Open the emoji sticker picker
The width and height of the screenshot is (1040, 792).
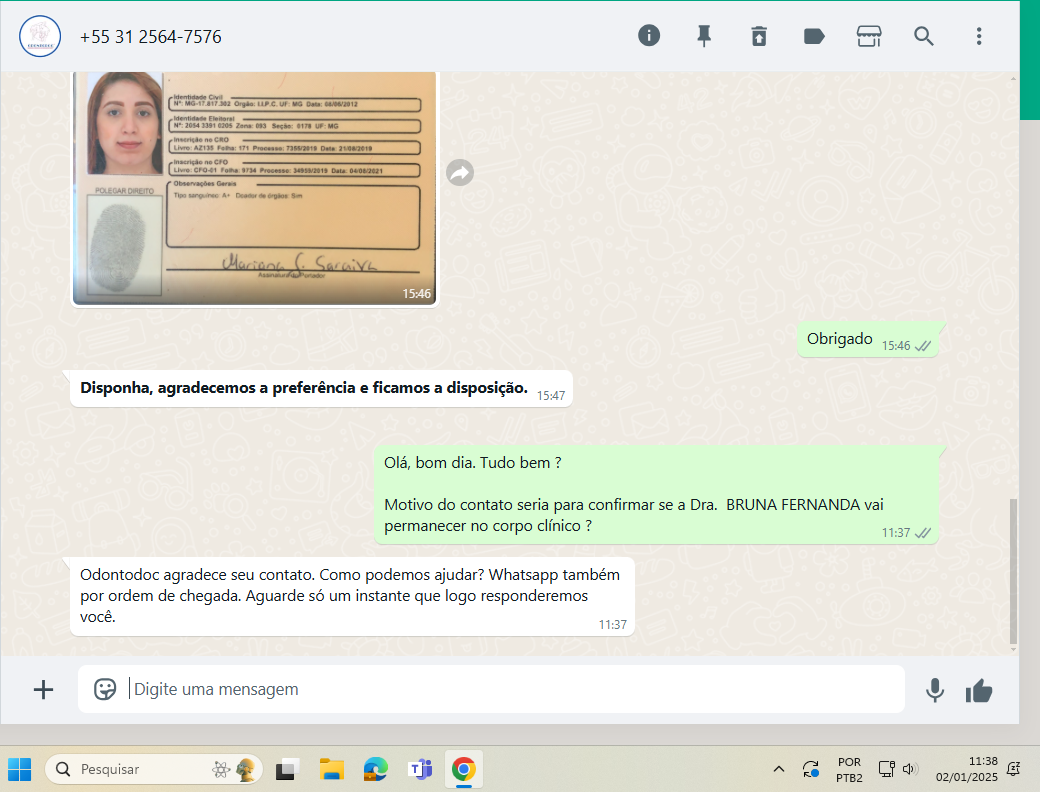pyautogui.click(x=105, y=689)
